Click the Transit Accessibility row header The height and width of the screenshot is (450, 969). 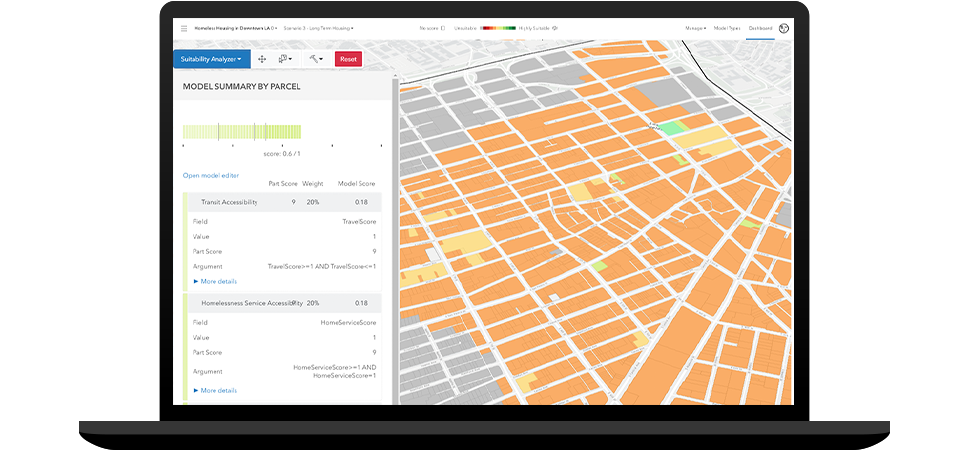[x=285, y=202]
